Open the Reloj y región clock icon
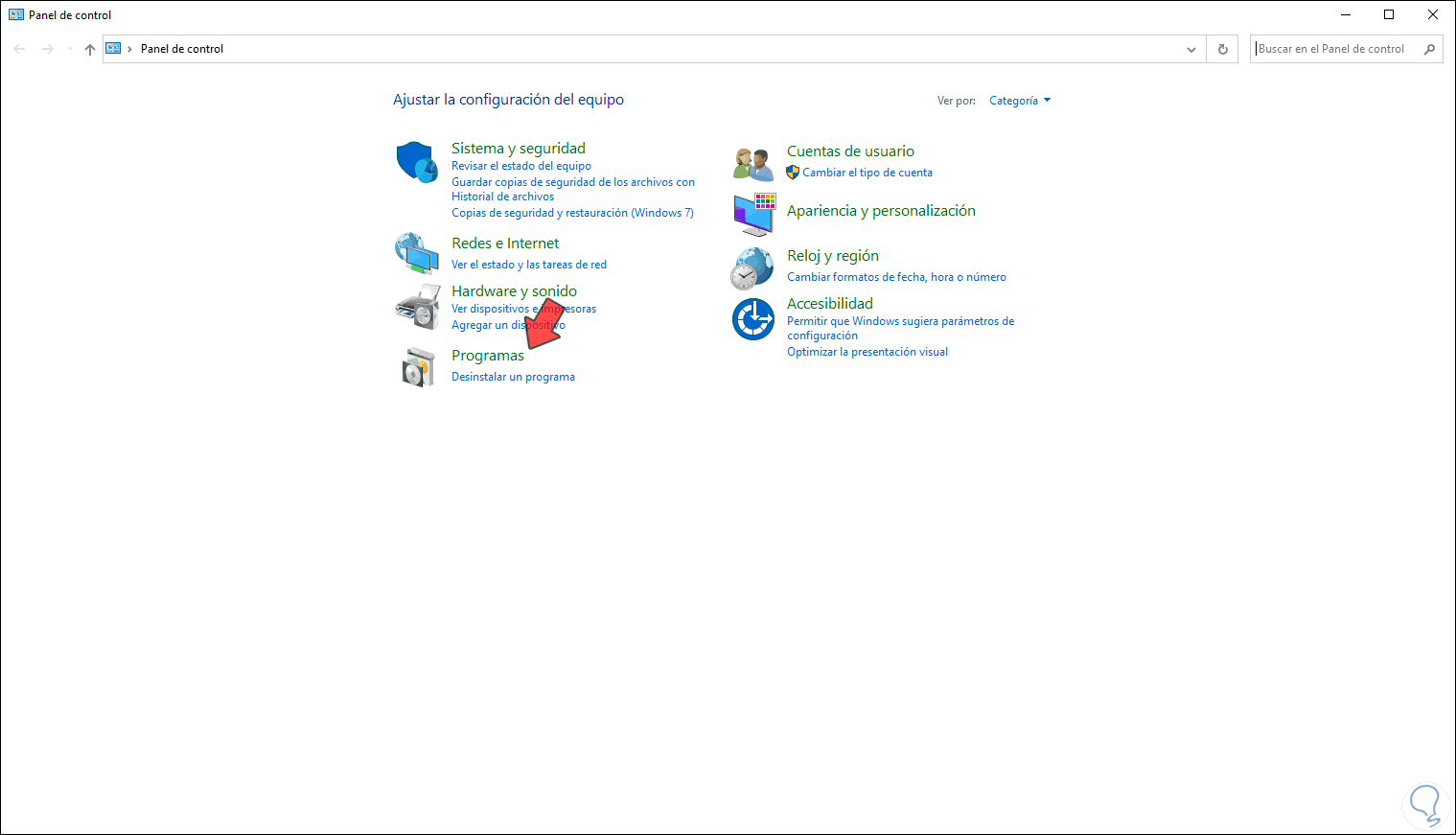1456x835 pixels. coord(752,267)
